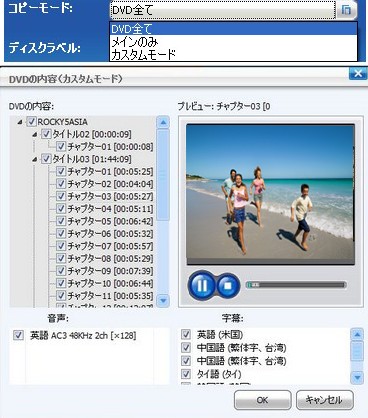Uncheck チャプター10 [00:06:44]
The image size is (368, 418).
pyautogui.click(x=61, y=283)
